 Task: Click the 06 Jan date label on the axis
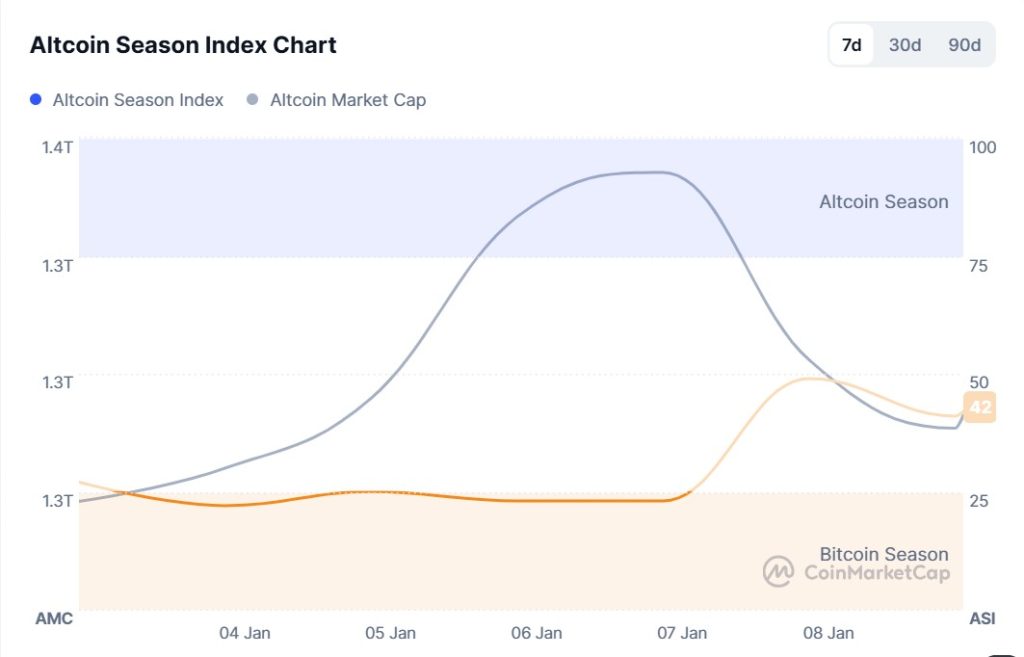537,633
